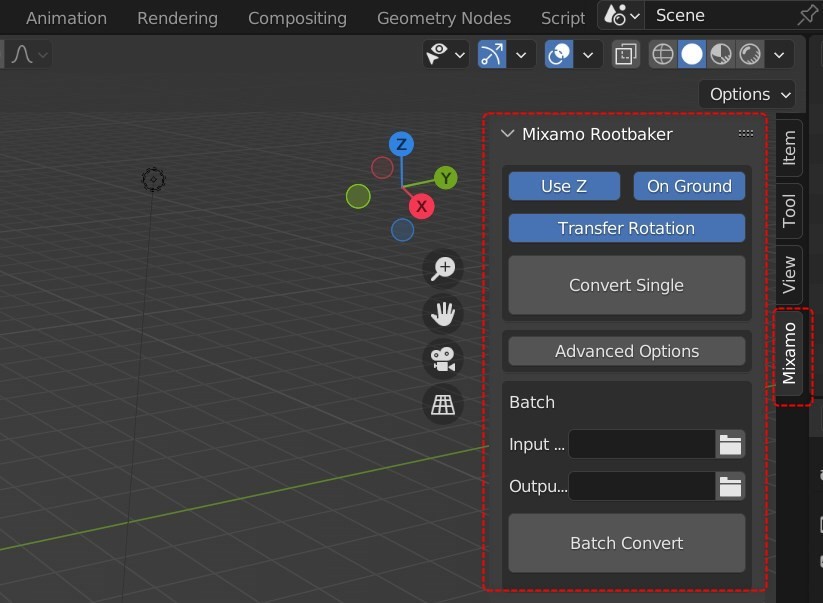Switch to the Geometry Nodes workspace tab
This screenshot has width=823, height=603.
coord(444,18)
